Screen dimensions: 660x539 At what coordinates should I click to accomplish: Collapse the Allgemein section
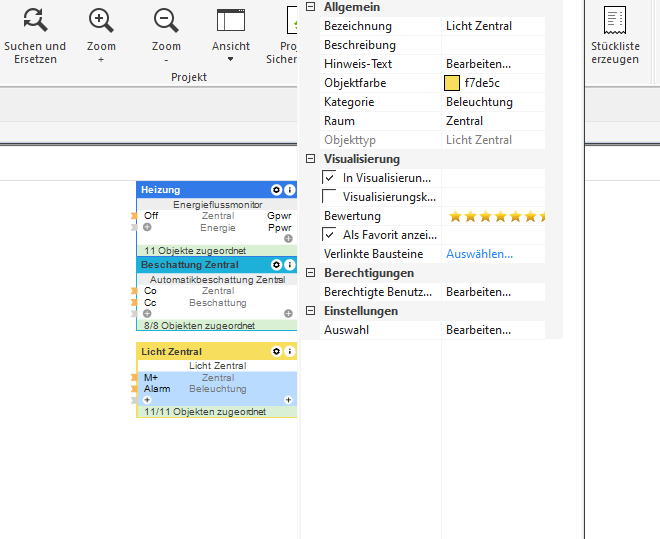click(310, 7)
